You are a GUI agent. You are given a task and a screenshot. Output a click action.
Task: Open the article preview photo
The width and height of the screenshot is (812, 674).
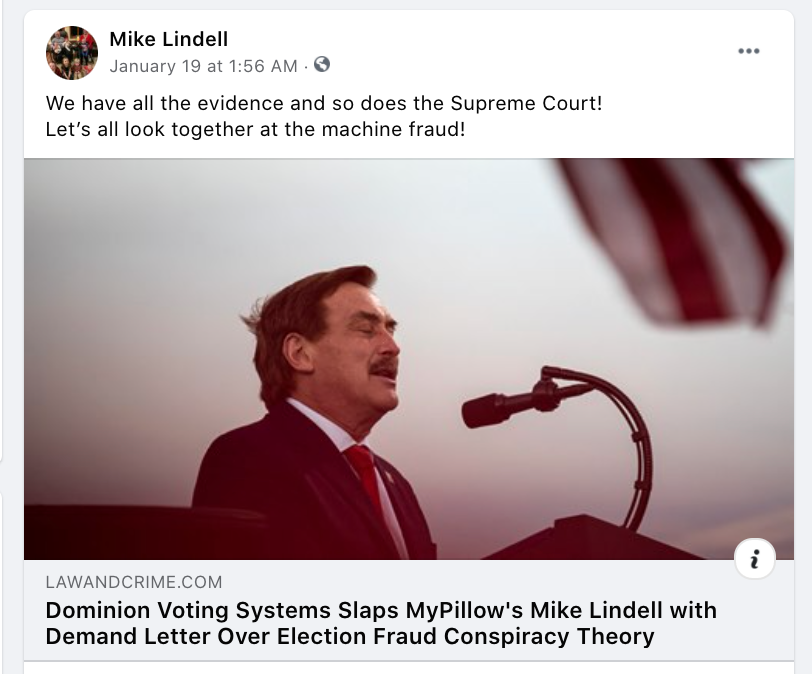(x=408, y=358)
